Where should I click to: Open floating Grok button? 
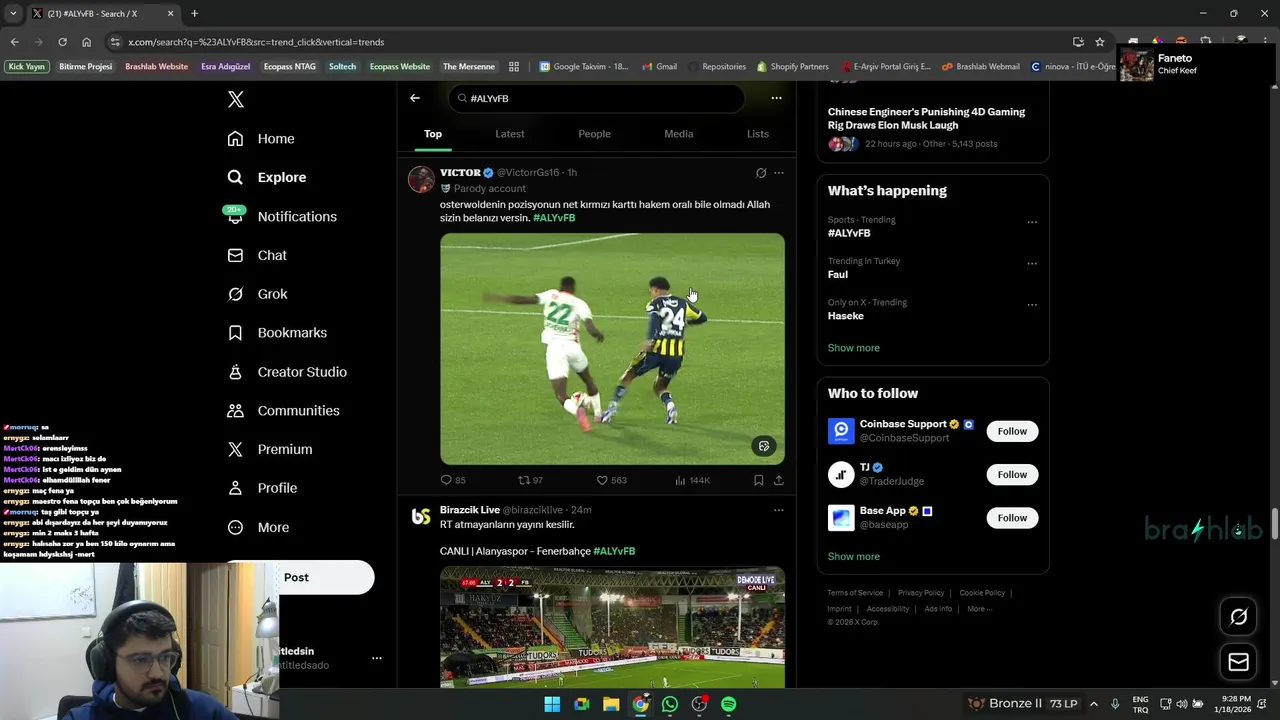tap(1238, 617)
